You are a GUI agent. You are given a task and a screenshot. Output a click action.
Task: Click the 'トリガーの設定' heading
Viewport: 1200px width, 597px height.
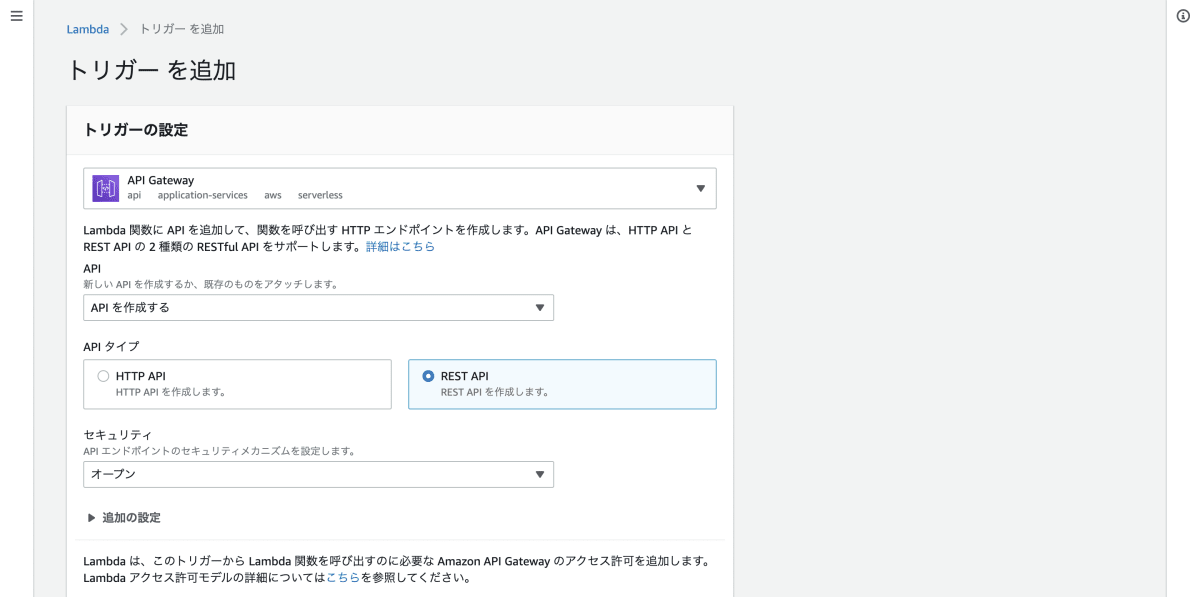pyautogui.click(x=136, y=130)
